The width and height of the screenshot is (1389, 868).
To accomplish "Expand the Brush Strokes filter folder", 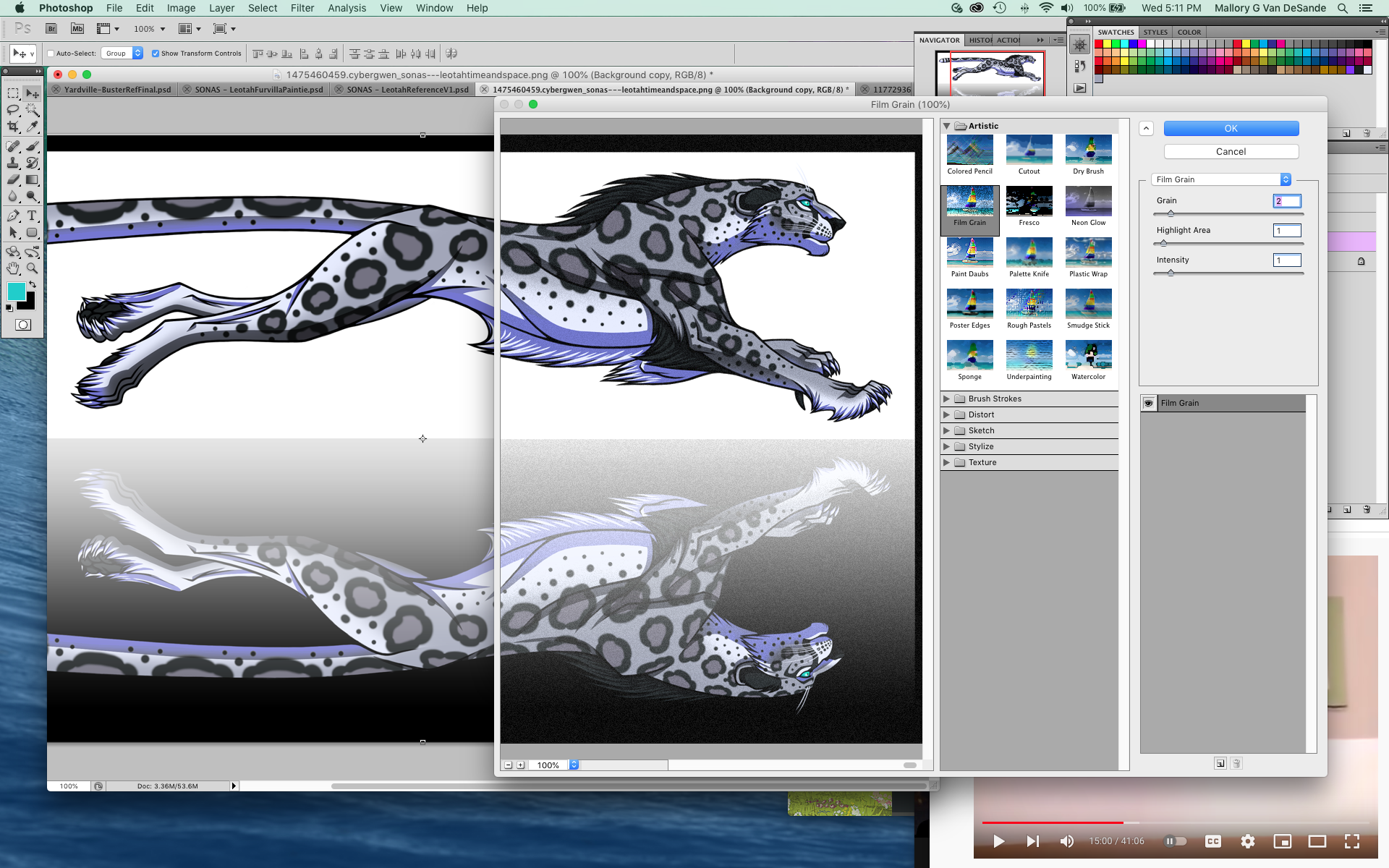I will point(946,399).
